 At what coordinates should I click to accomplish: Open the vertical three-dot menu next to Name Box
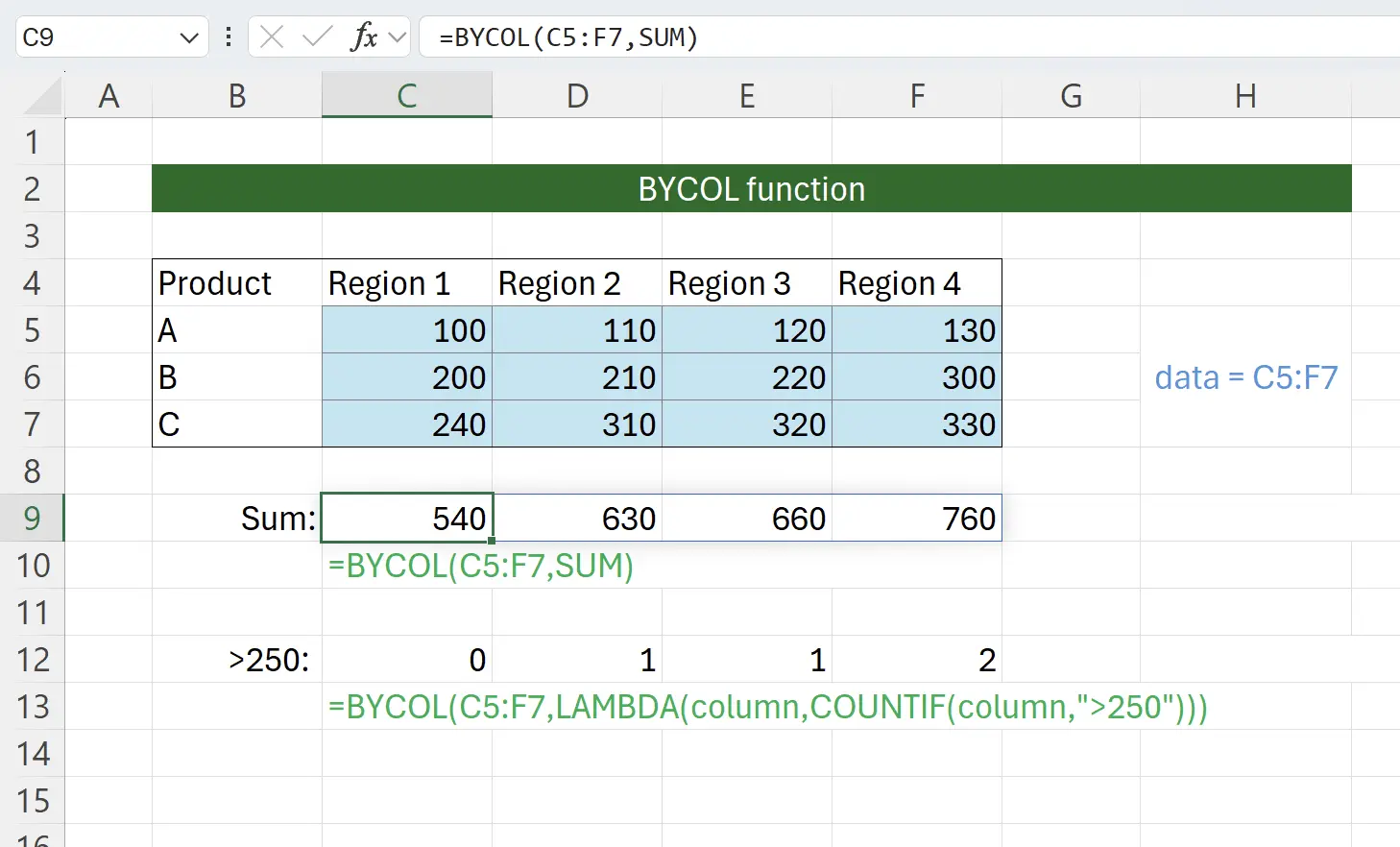point(228,37)
